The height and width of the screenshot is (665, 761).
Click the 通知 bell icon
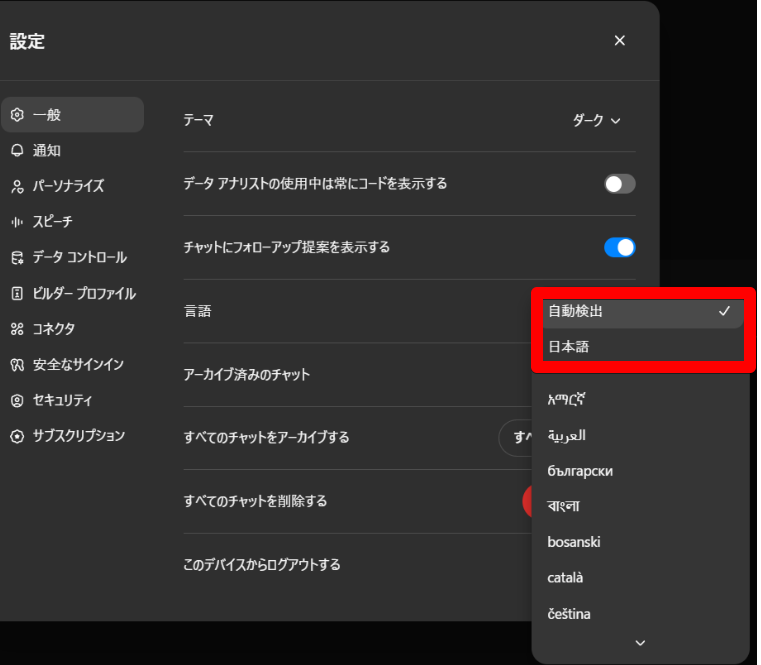17,150
